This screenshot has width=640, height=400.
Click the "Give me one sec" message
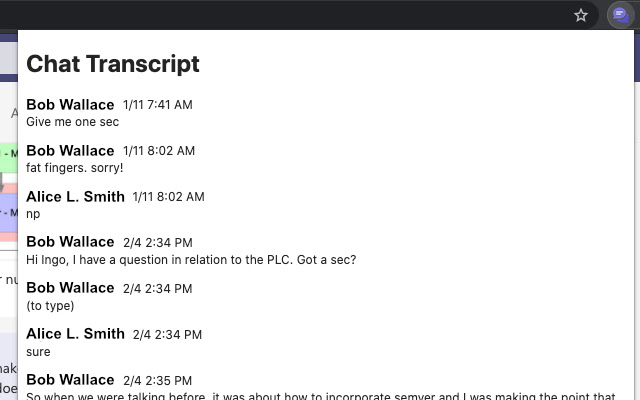[x=72, y=122]
